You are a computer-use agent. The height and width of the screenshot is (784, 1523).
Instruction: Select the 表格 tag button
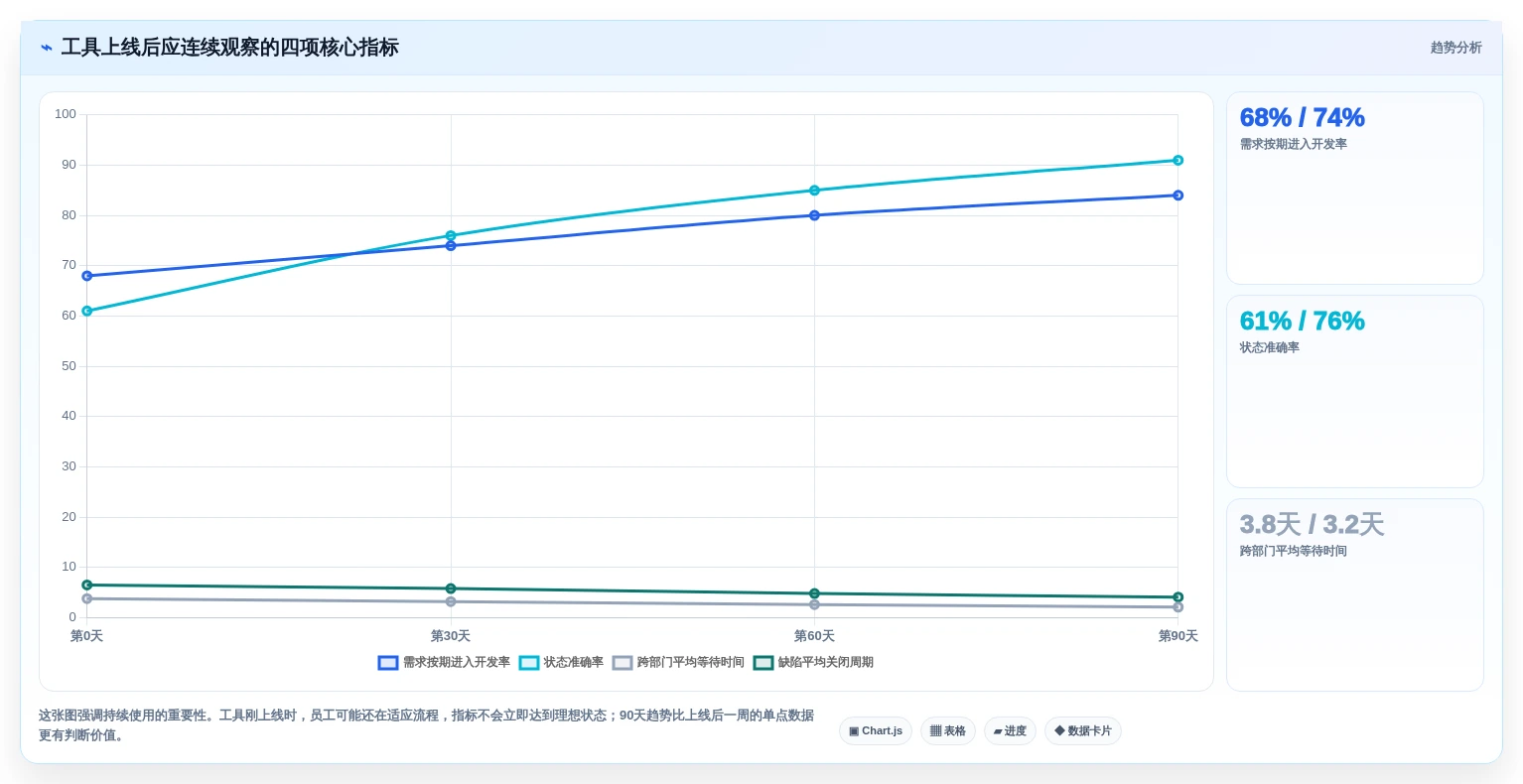[x=948, y=730]
